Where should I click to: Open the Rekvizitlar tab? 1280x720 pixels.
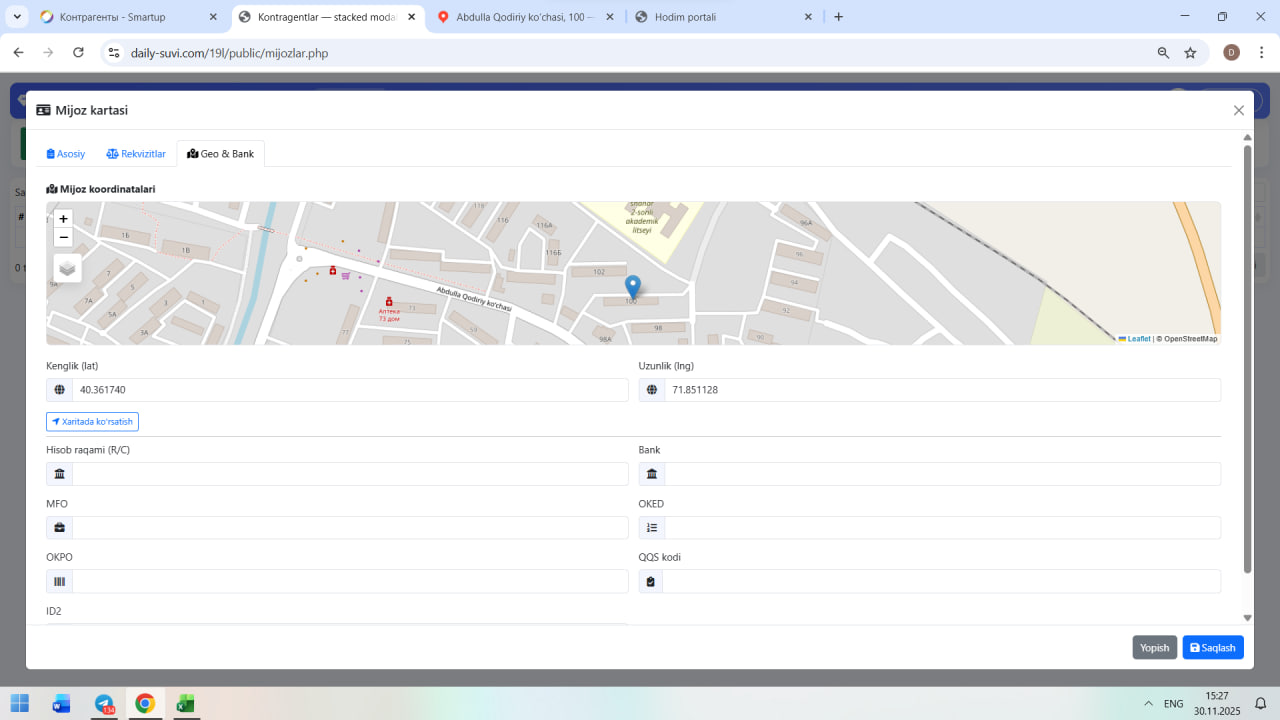click(x=136, y=154)
